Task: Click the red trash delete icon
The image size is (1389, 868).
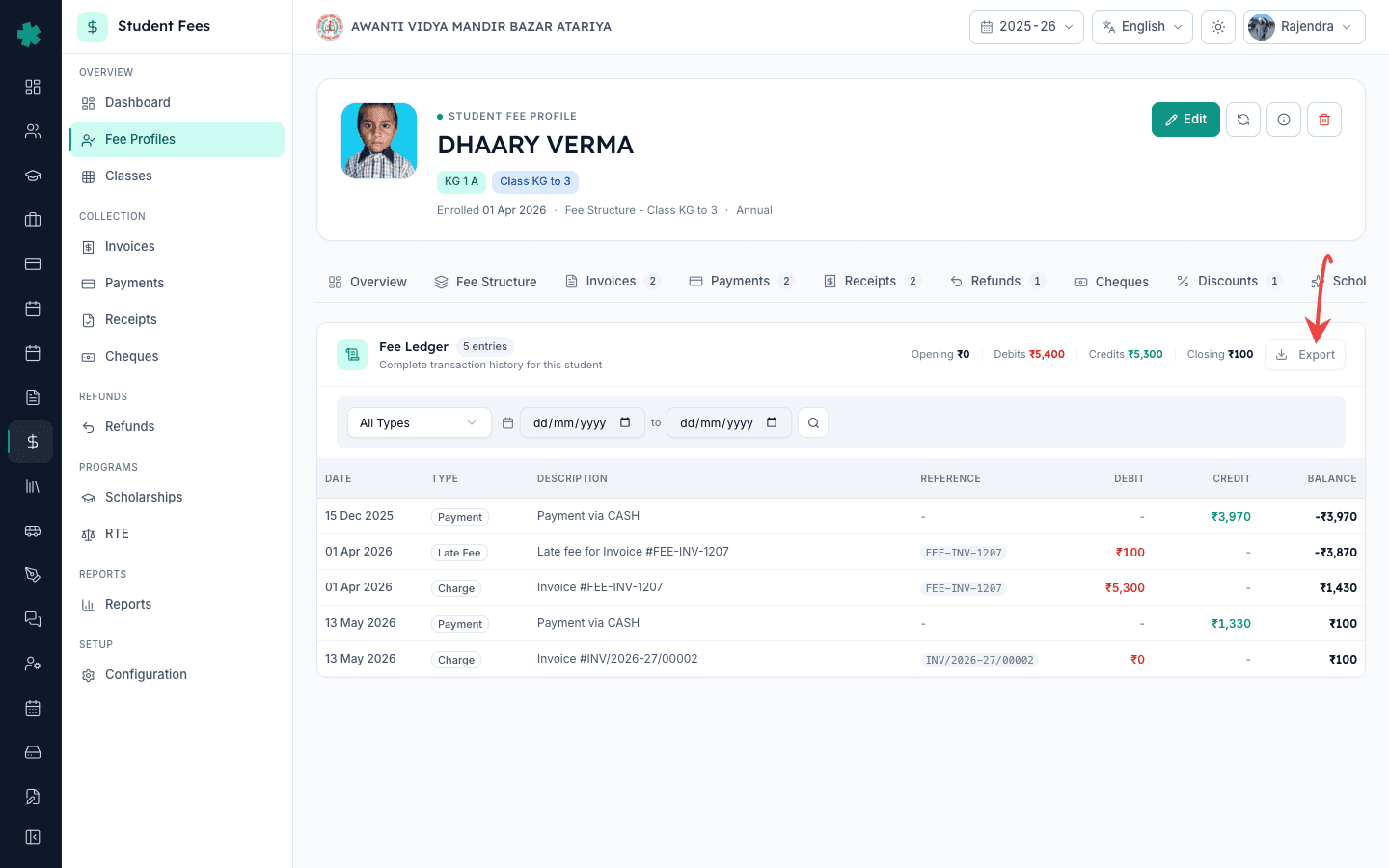Action: tap(1324, 120)
